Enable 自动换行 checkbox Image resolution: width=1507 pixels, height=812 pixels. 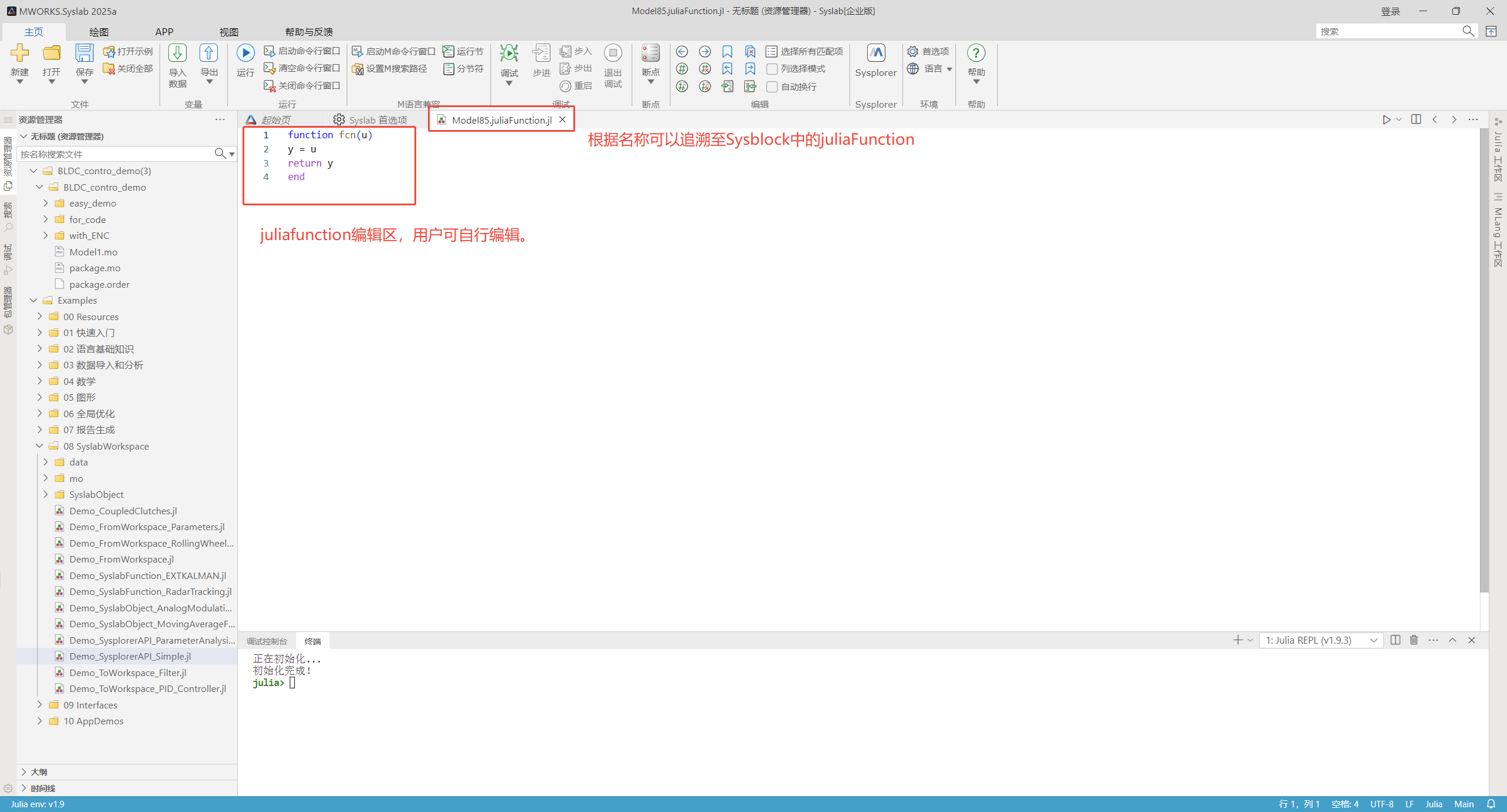coord(772,86)
